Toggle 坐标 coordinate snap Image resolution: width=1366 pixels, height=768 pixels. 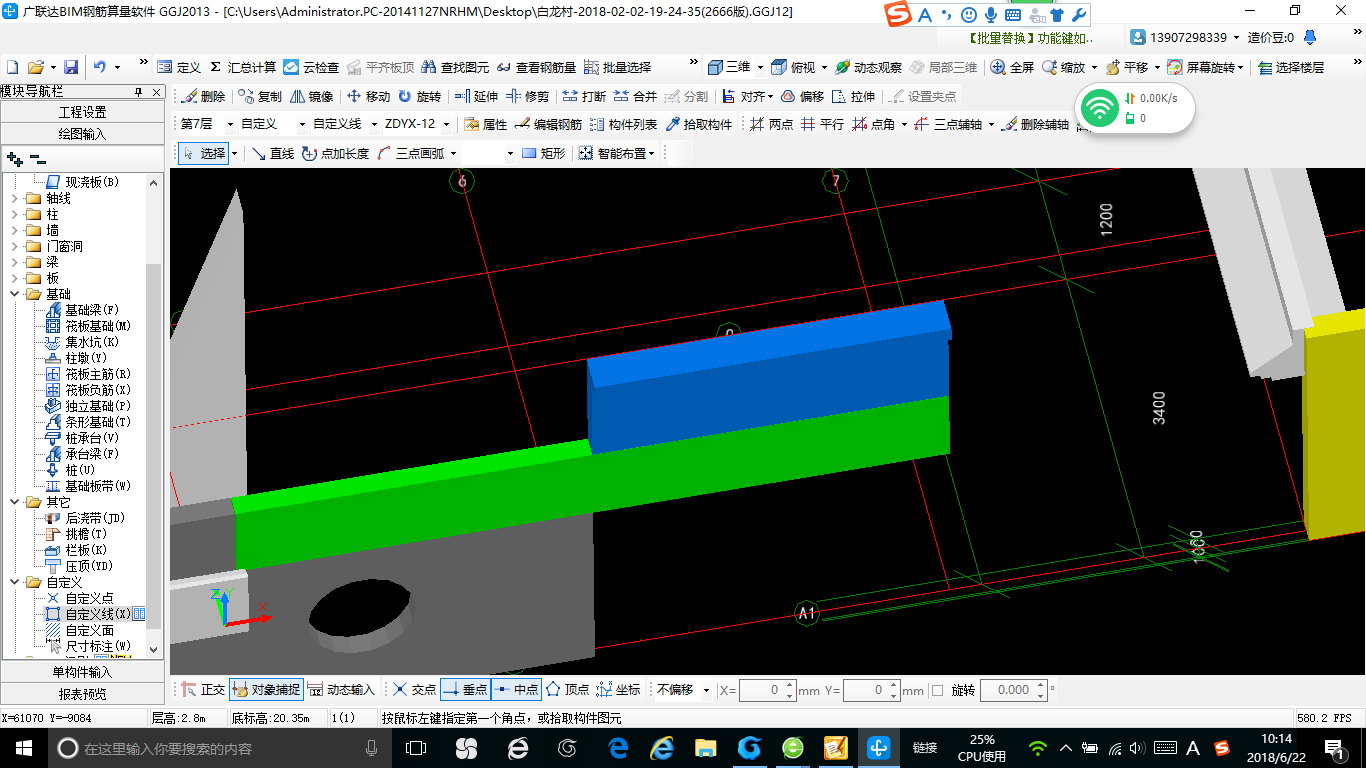click(618, 690)
